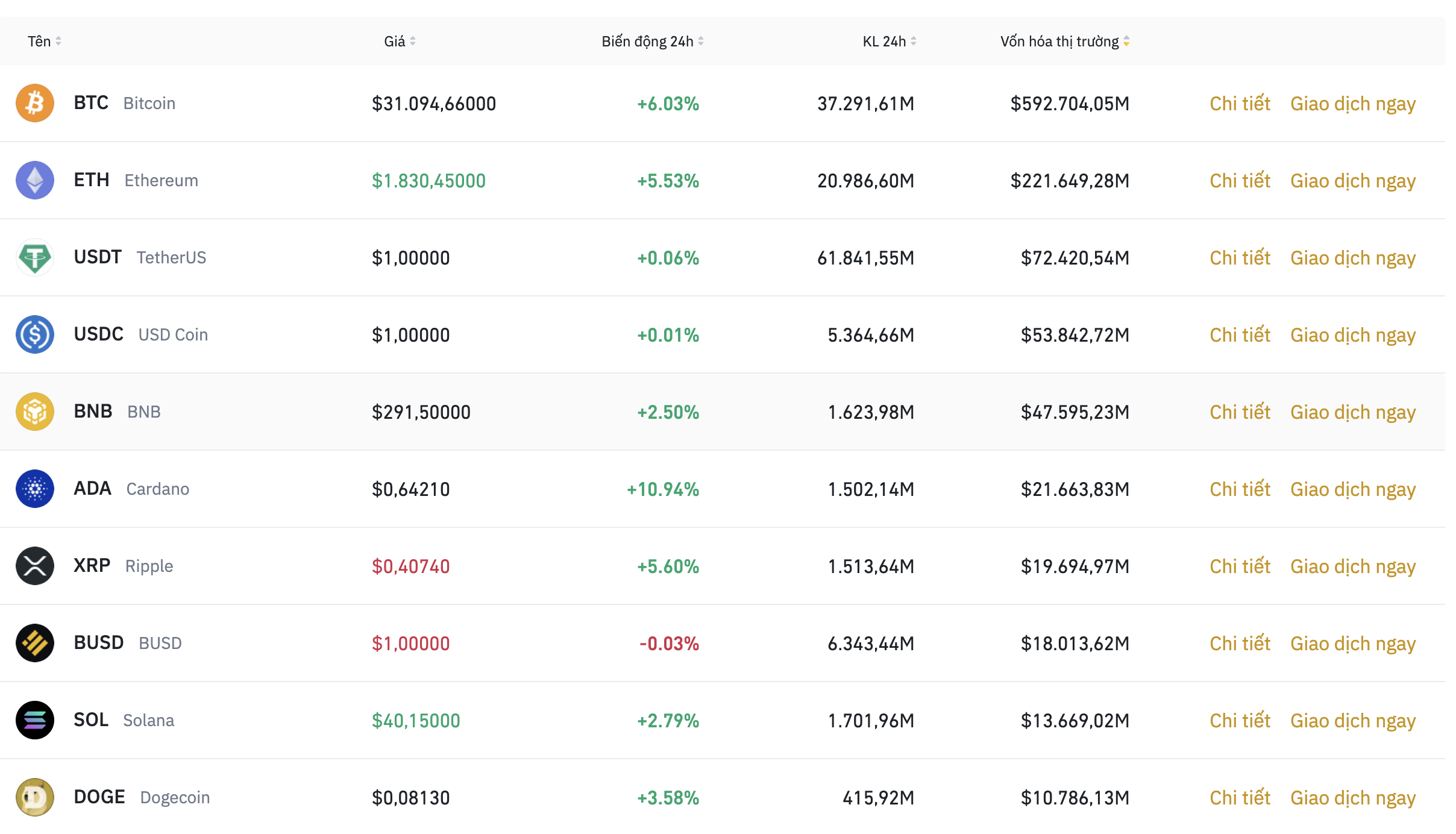The height and width of the screenshot is (834, 1456).
Task: Open Chi tiết for BNB
Action: (1240, 412)
